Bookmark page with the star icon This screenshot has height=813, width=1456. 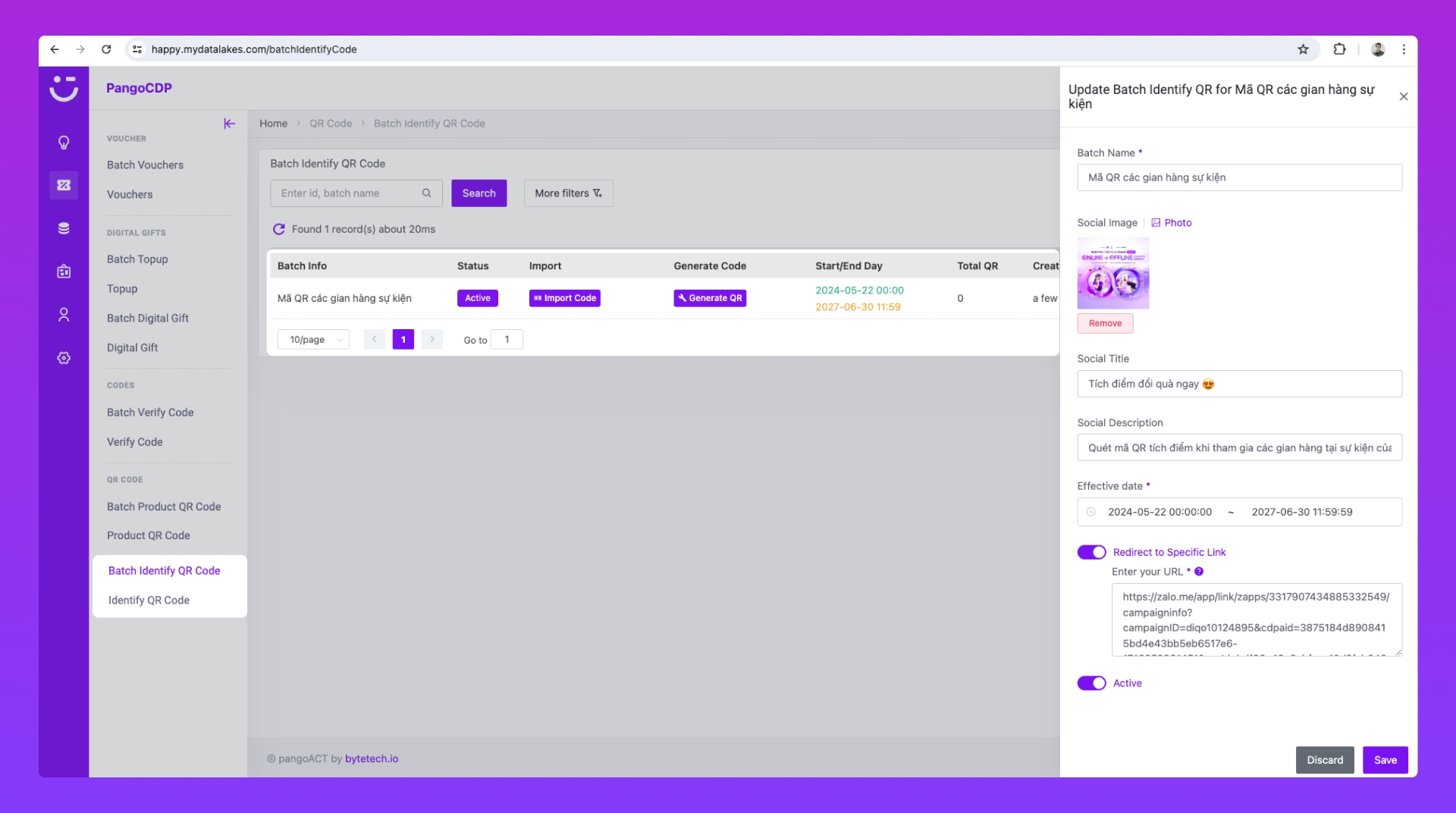pyautogui.click(x=1303, y=49)
